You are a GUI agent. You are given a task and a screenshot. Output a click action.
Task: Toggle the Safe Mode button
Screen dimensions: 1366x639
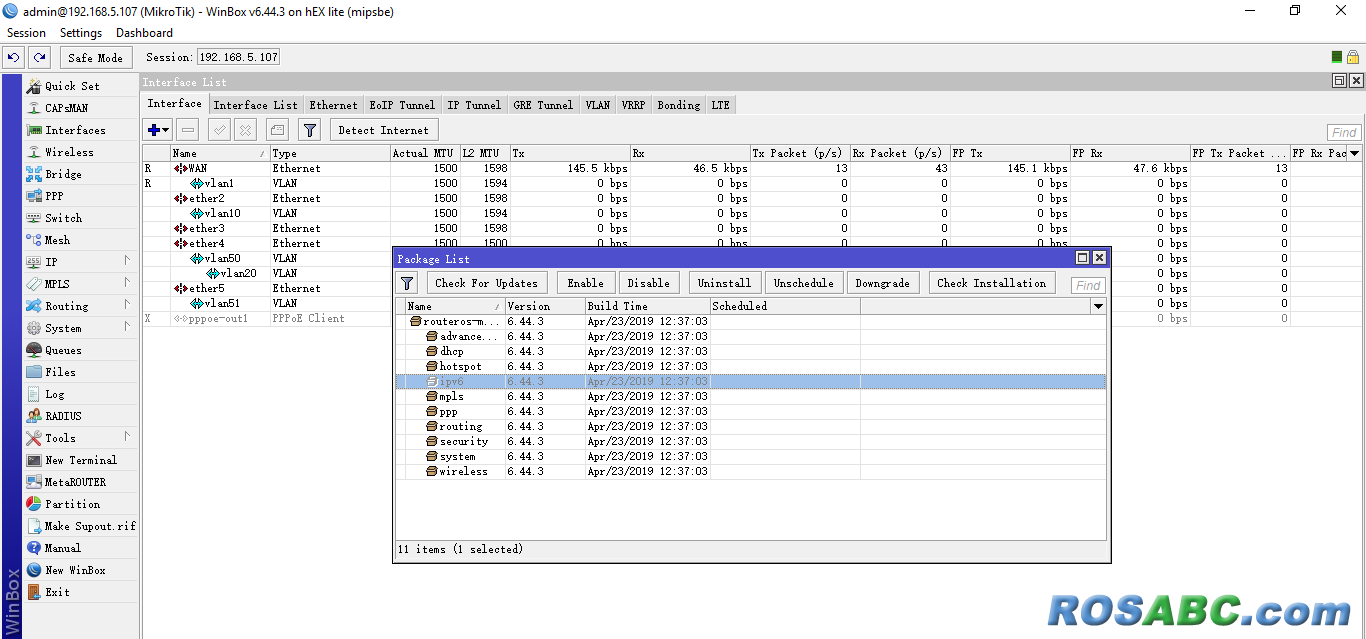point(96,58)
